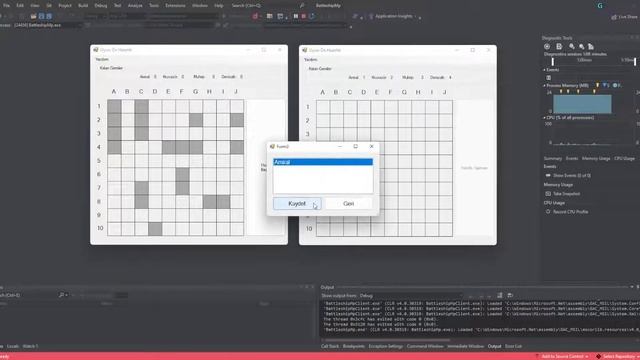Screen dimensions: 640x360
Task: Click the left timeline handle in Diagnostic Tools
Action: point(553,62)
